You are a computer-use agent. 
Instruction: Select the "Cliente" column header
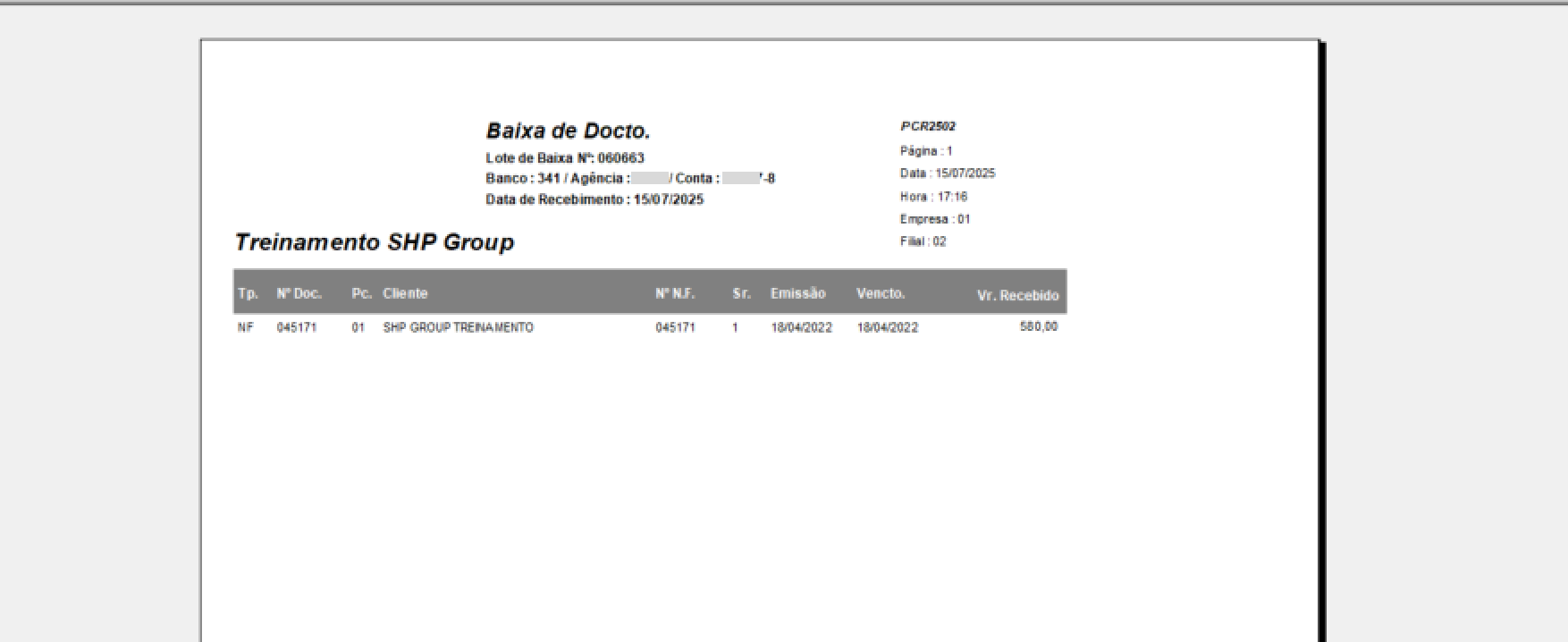tap(405, 293)
